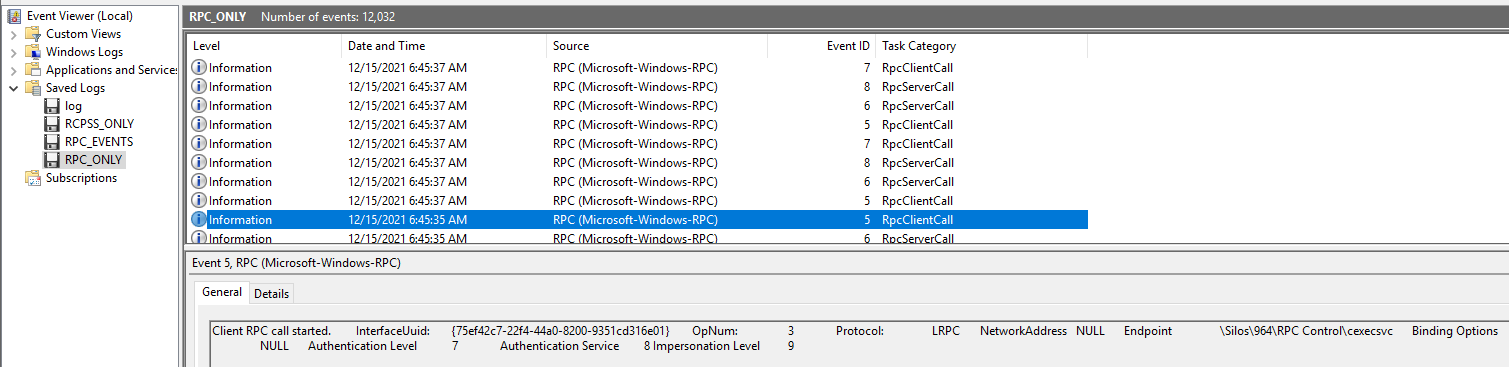Screen dimensions: 1509x367
Task: Click the Subscriptions icon in the tree
Action: click(x=34, y=178)
